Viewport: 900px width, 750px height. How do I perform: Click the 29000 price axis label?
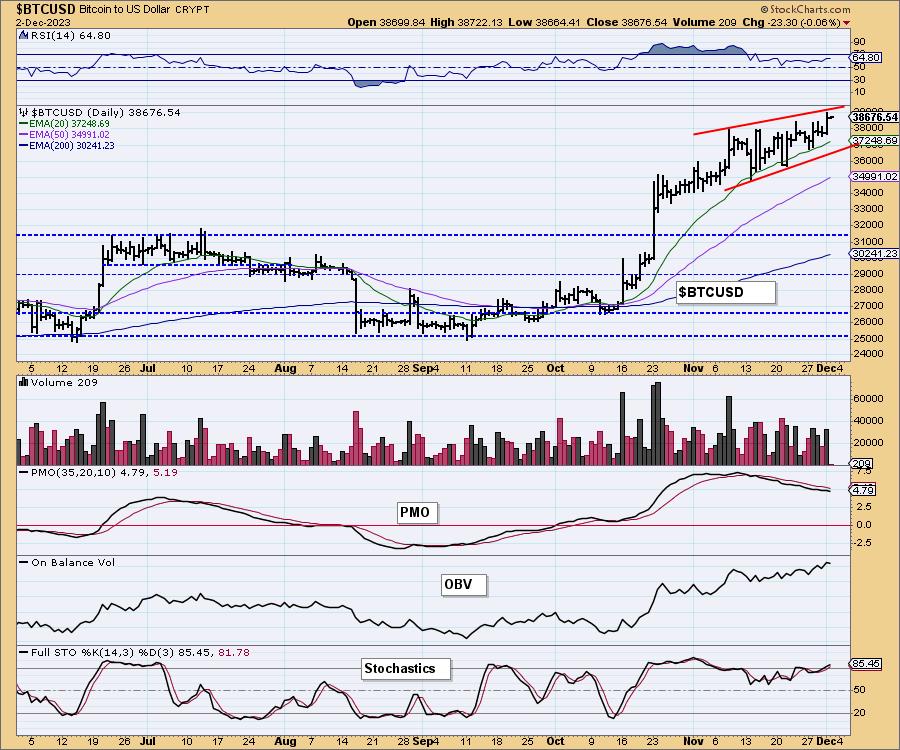pos(868,273)
